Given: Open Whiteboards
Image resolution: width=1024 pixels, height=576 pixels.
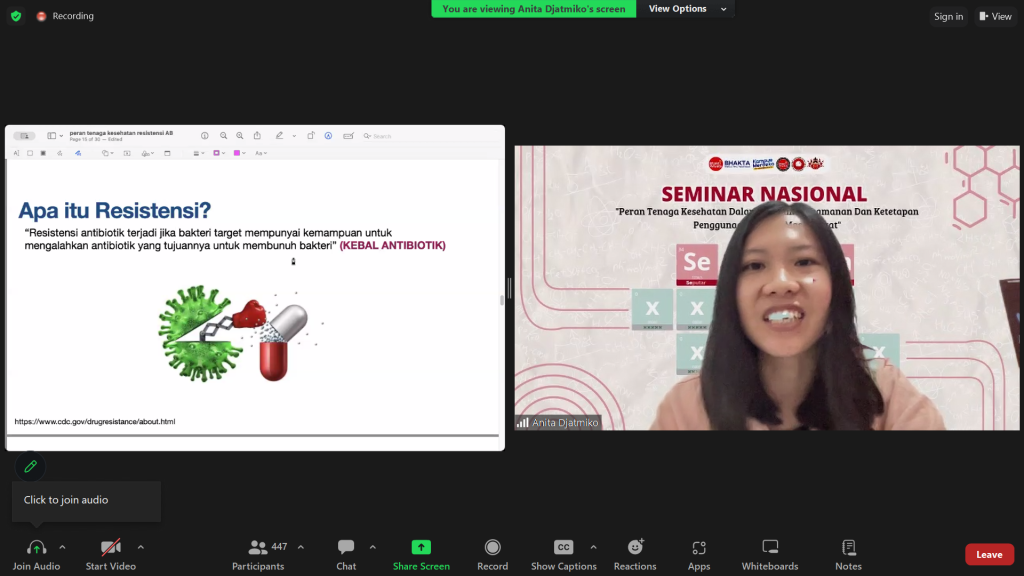Looking at the screenshot, I should point(770,547).
